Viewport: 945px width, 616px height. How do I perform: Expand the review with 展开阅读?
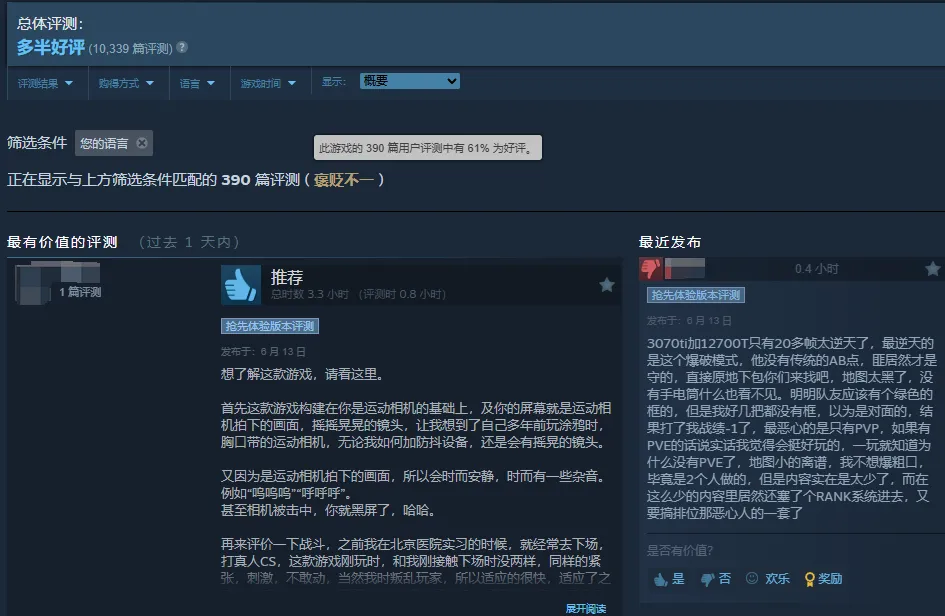[585, 608]
